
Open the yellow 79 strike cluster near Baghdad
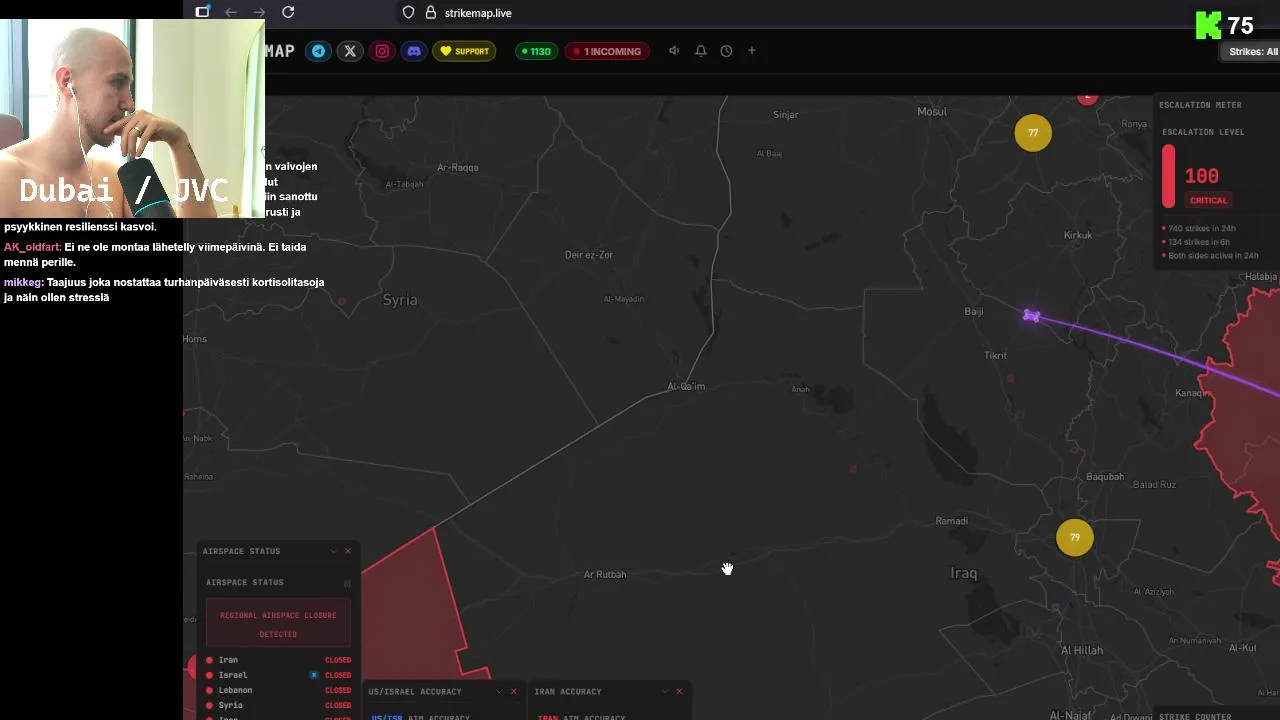pos(1075,537)
